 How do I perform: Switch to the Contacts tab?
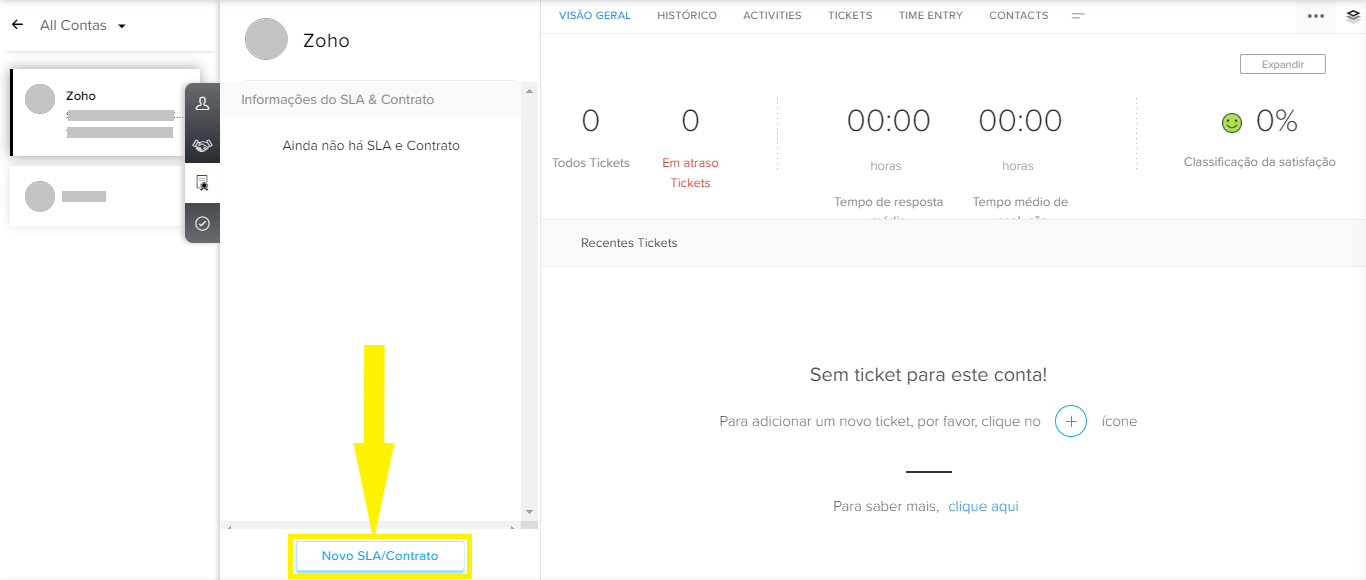click(1019, 15)
